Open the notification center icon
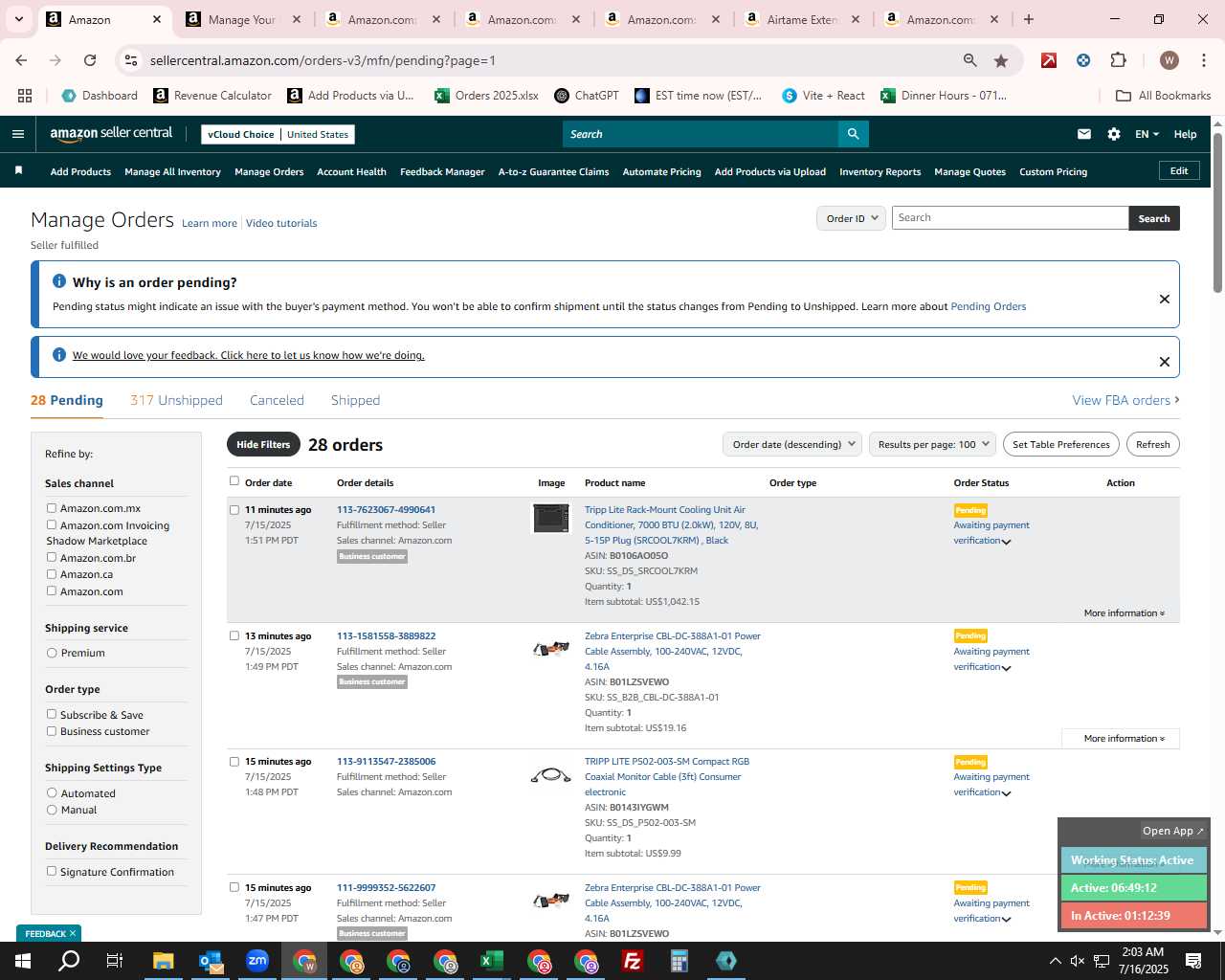The image size is (1225, 980). point(1193,961)
